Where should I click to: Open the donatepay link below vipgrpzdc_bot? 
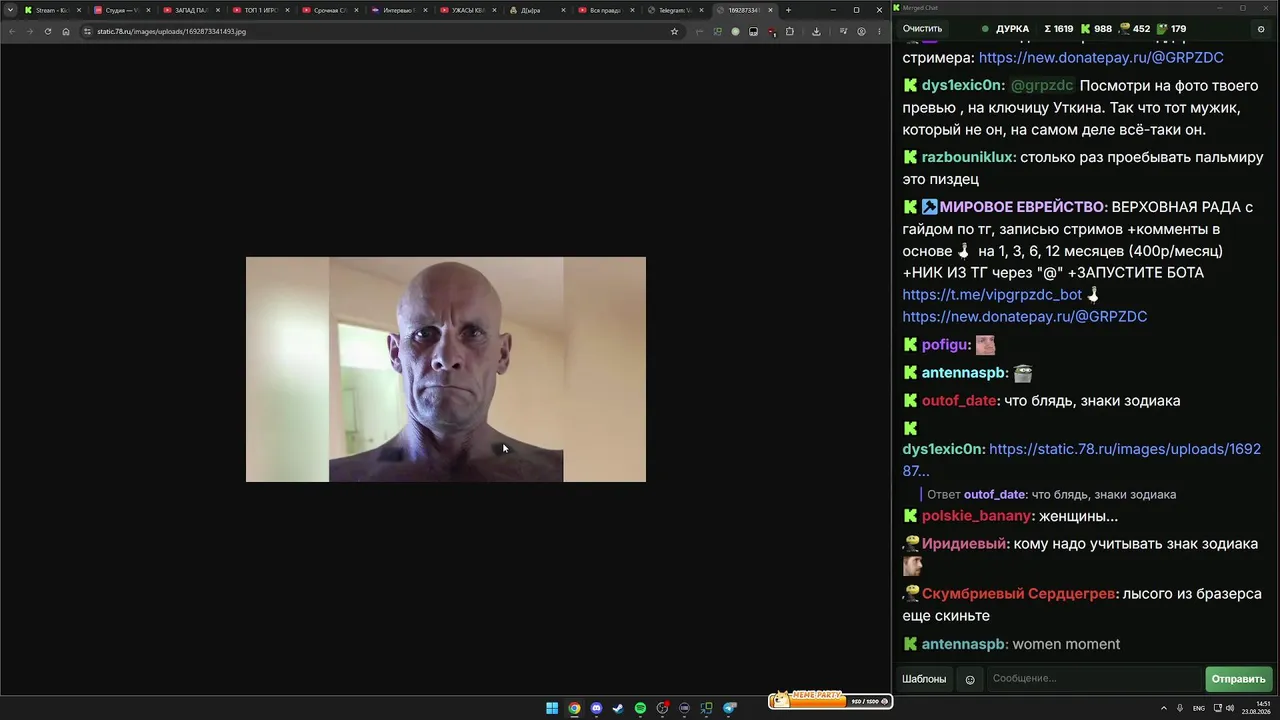point(1025,316)
